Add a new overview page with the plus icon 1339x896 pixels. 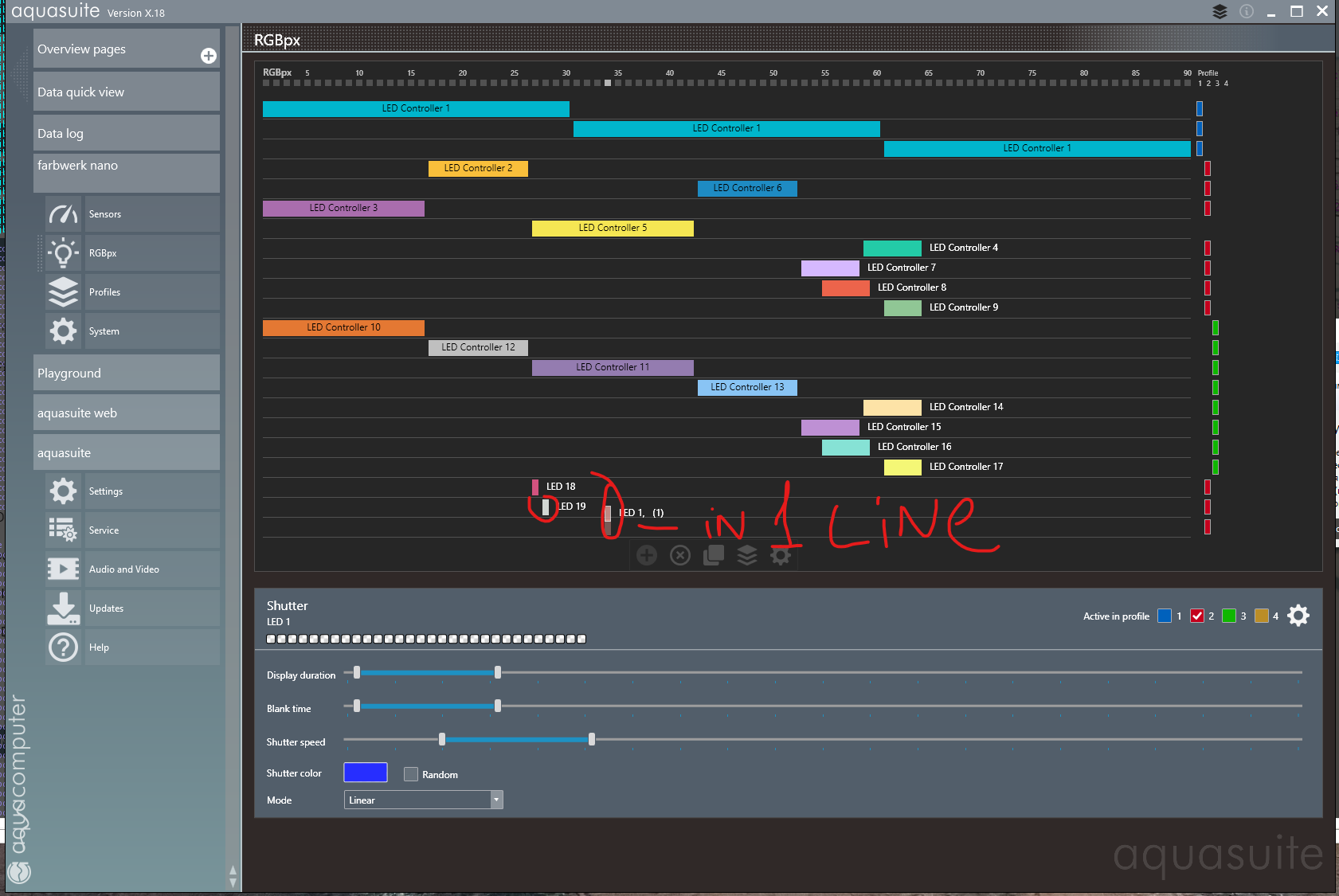pos(209,55)
